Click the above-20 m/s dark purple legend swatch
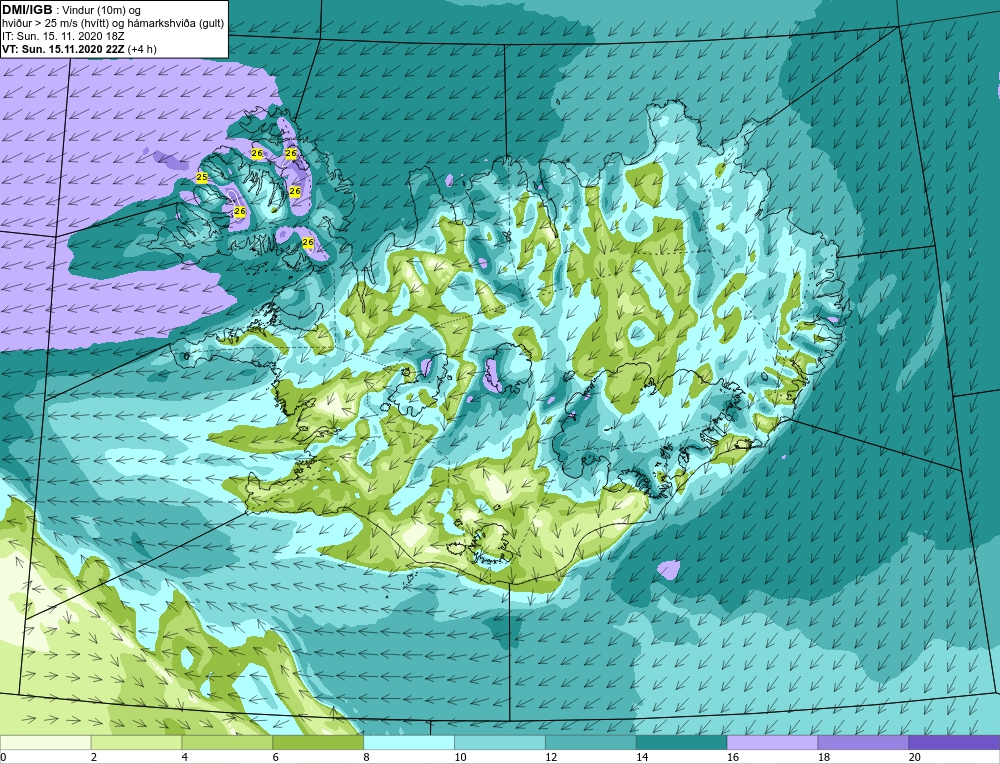This screenshot has width=1000, height=764. (x=954, y=742)
